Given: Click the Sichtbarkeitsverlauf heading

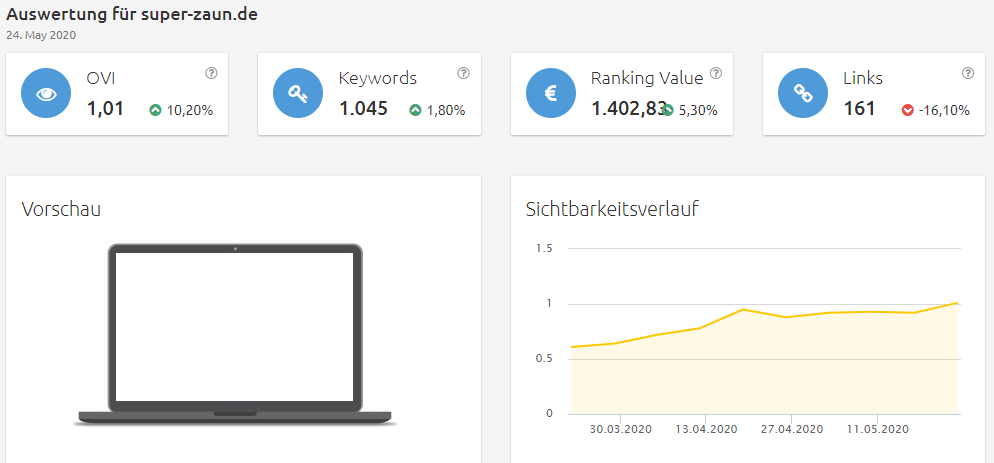Looking at the screenshot, I should [612, 209].
